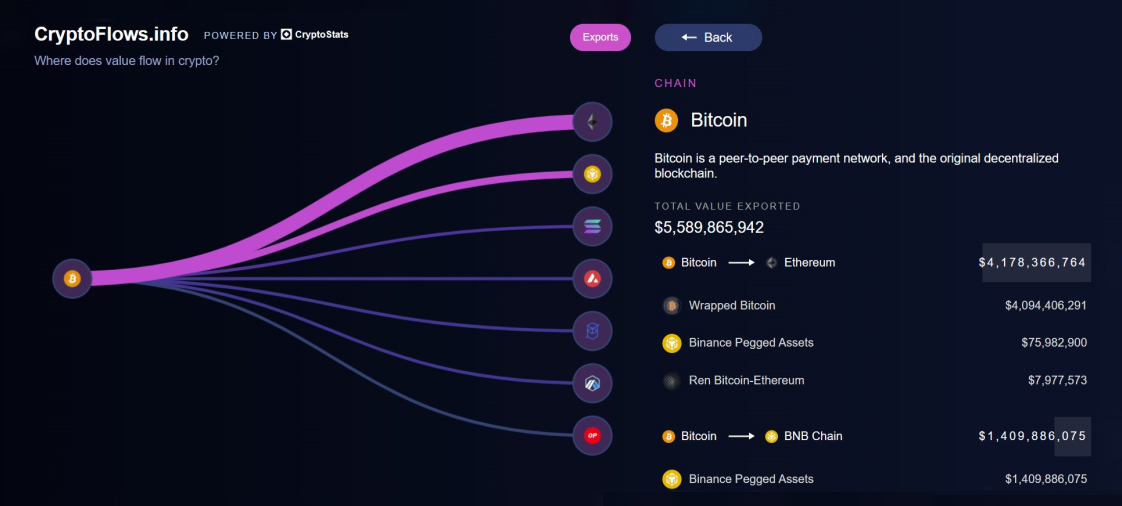Screen dimensions: 1122x506
Task: Click the $4,178,366,764 Ethereum total value
Action: coord(1032,263)
